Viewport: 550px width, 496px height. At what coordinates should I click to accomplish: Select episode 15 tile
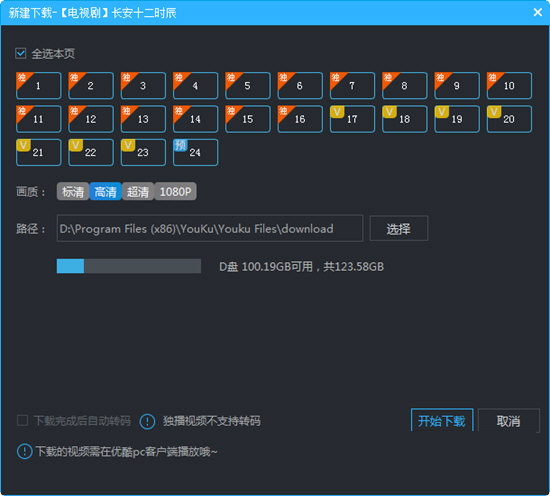coord(248,119)
